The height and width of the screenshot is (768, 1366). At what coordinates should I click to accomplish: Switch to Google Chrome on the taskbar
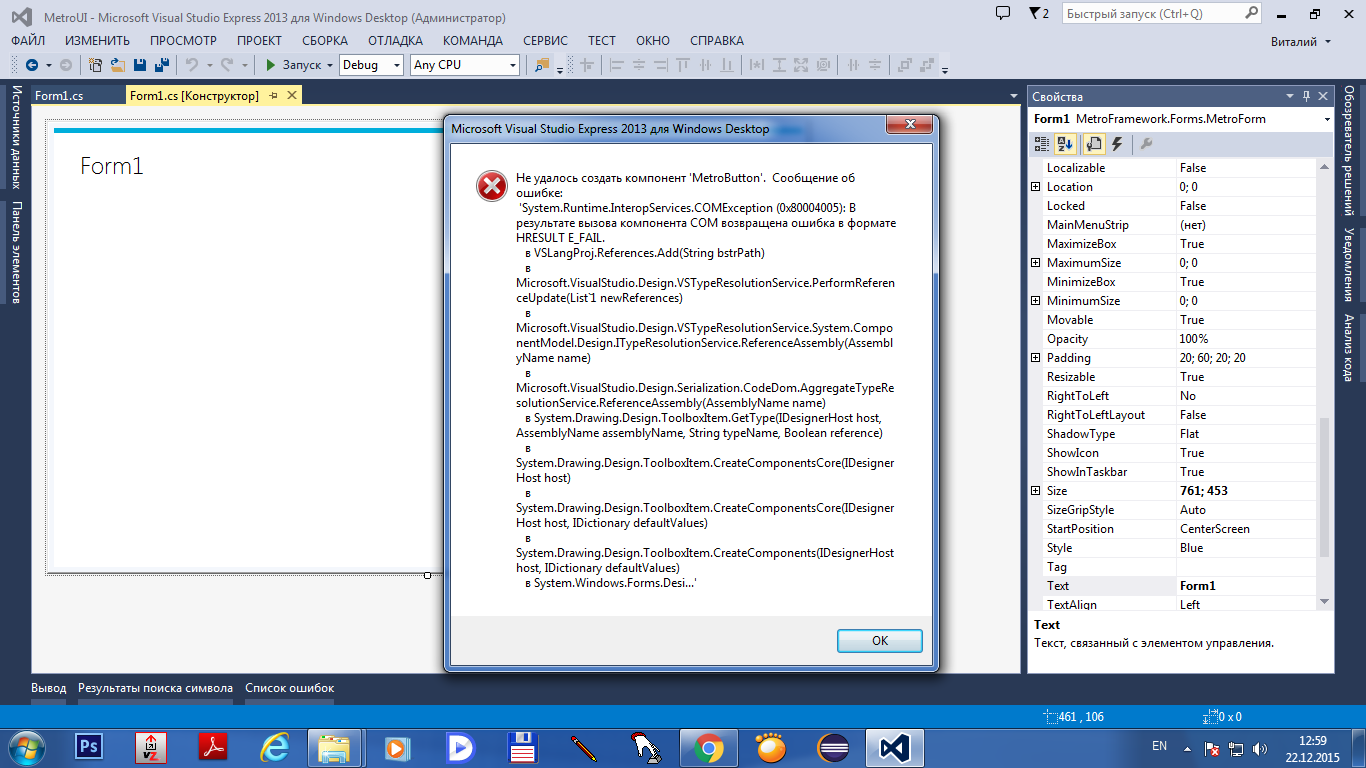709,747
